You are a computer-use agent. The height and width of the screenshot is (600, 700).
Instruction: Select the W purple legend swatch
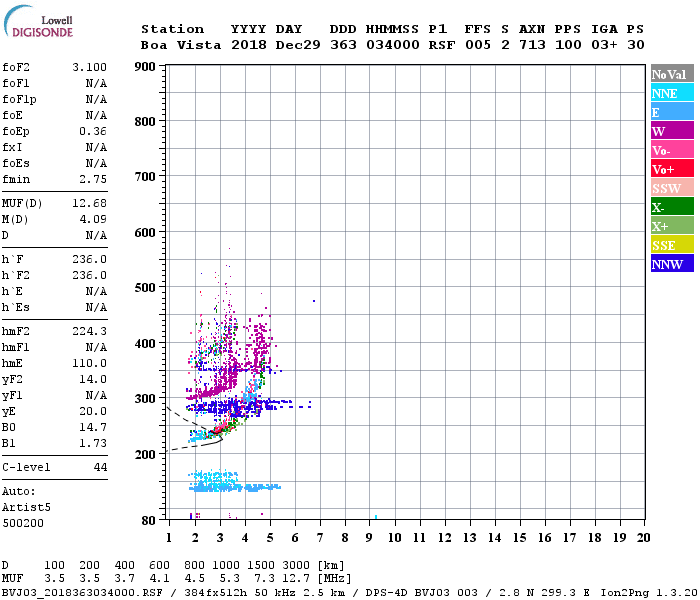coord(672,131)
